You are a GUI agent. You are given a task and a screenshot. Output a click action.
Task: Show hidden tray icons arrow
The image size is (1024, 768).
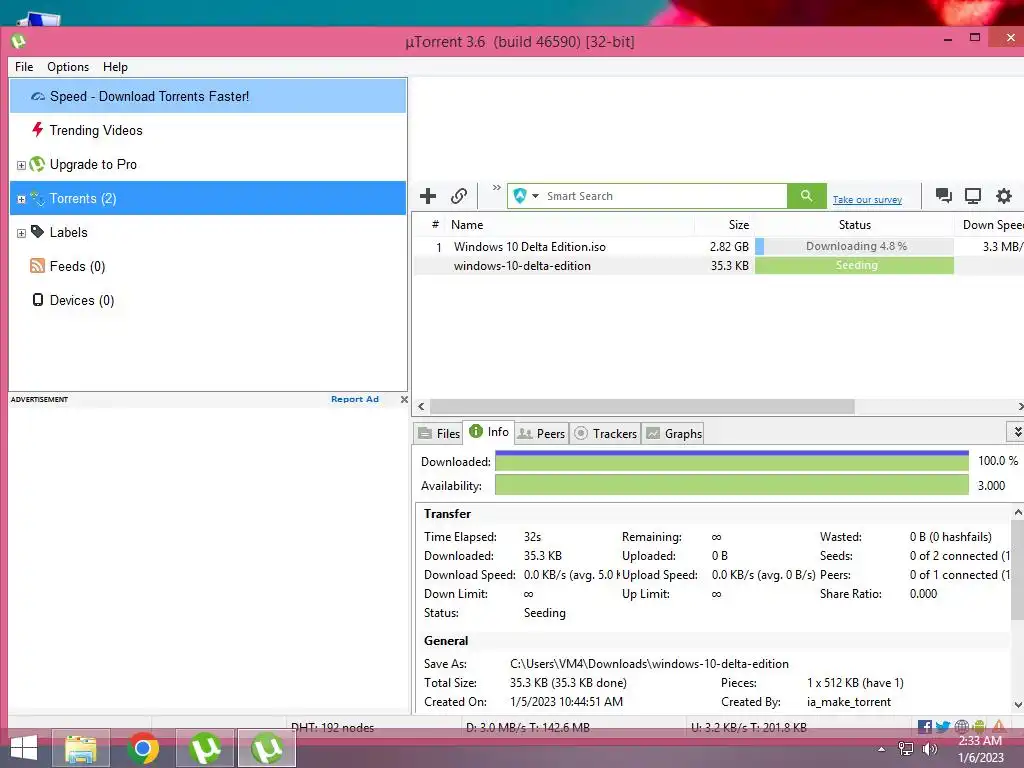pyautogui.click(x=882, y=749)
